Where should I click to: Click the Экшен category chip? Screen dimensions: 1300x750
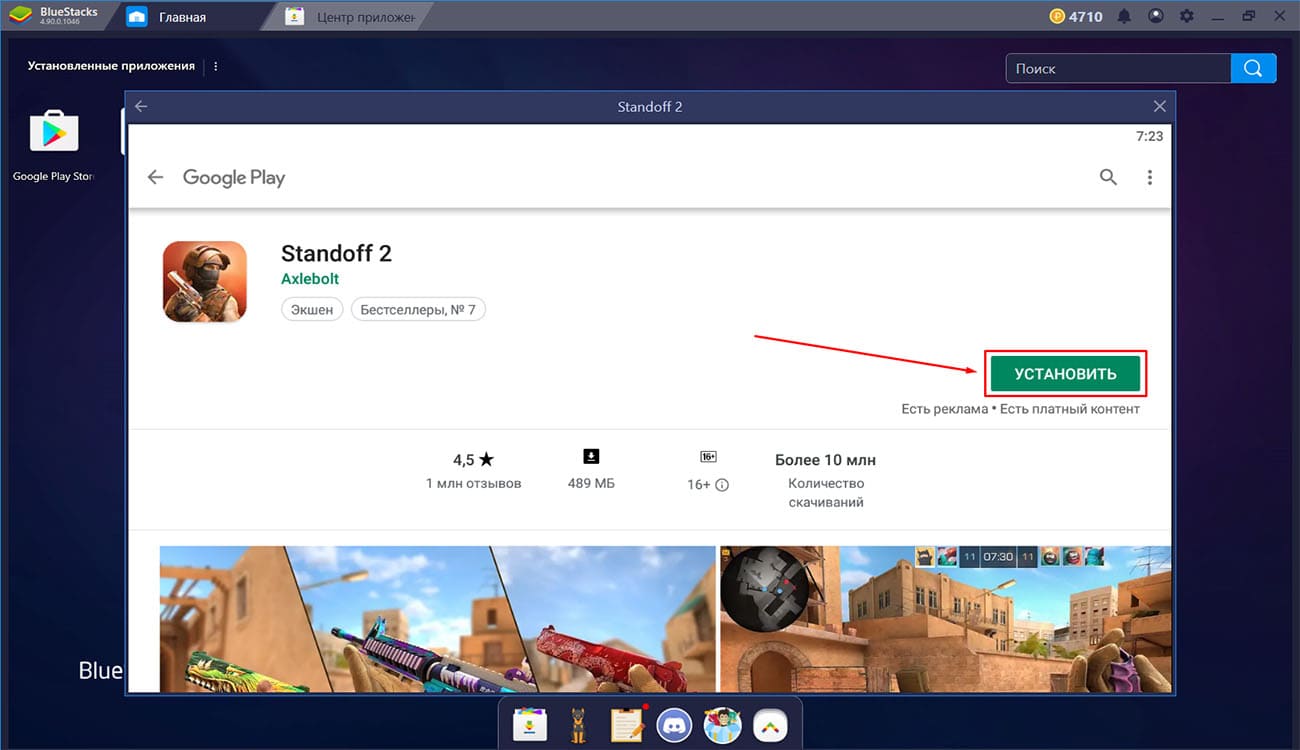click(x=311, y=309)
